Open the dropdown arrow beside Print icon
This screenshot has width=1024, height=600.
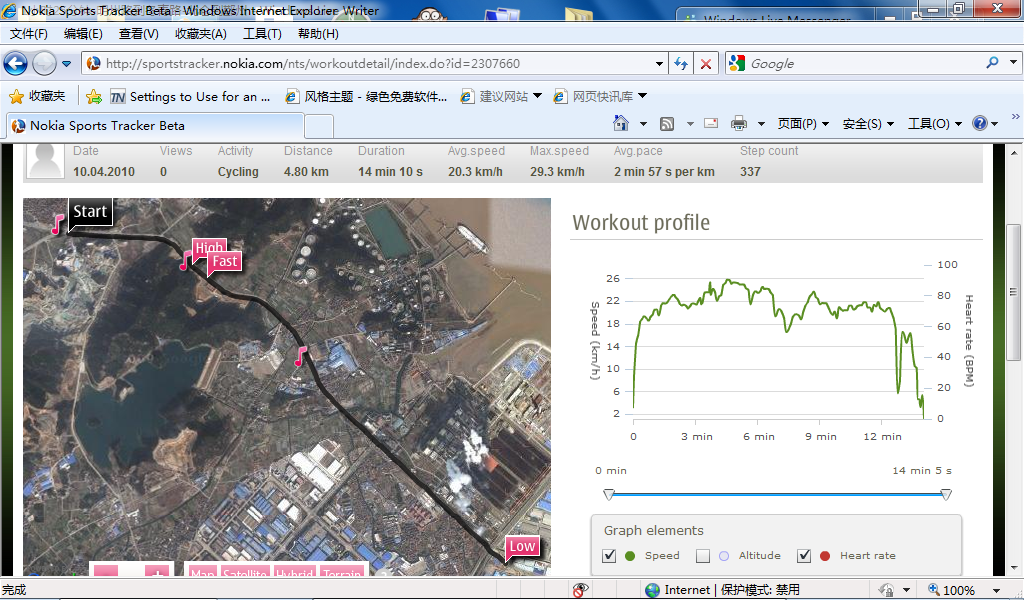click(x=761, y=123)
